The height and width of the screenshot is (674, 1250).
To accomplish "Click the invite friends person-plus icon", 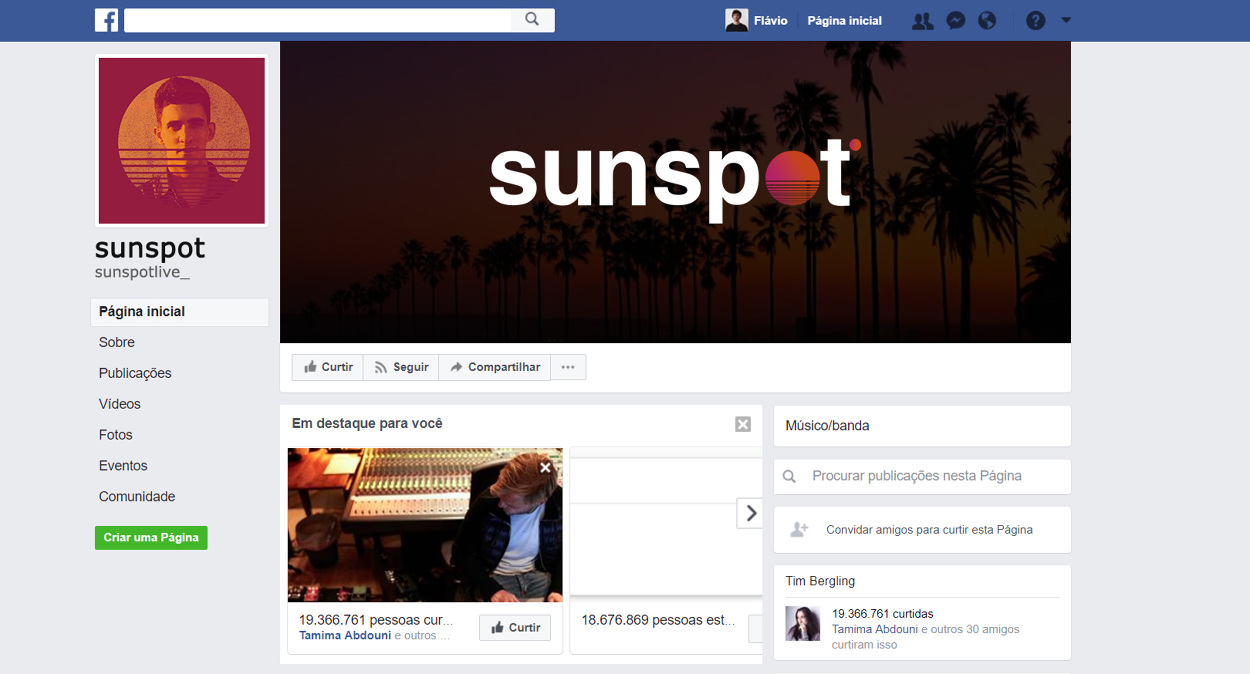I will coord(799,530).
